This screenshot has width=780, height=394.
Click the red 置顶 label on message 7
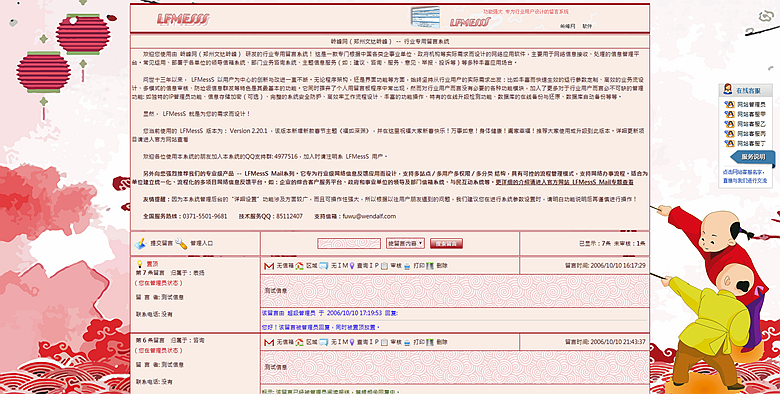tap(152, 264)
